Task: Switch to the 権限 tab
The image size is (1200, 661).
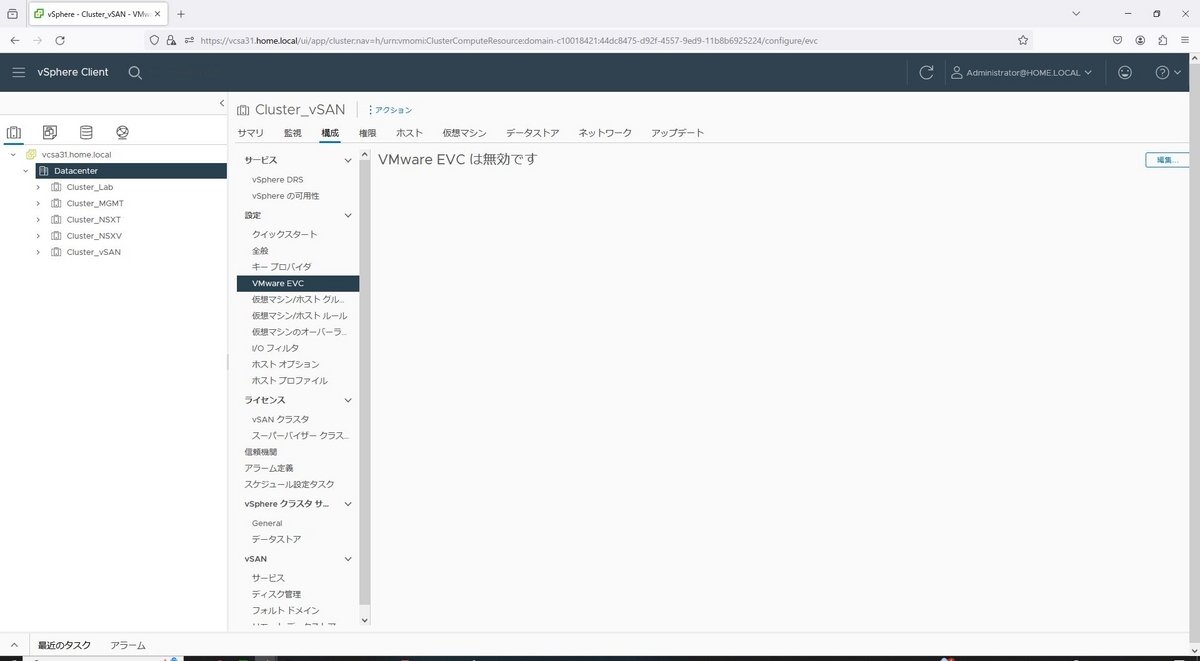Action: [x=367, y=133]
